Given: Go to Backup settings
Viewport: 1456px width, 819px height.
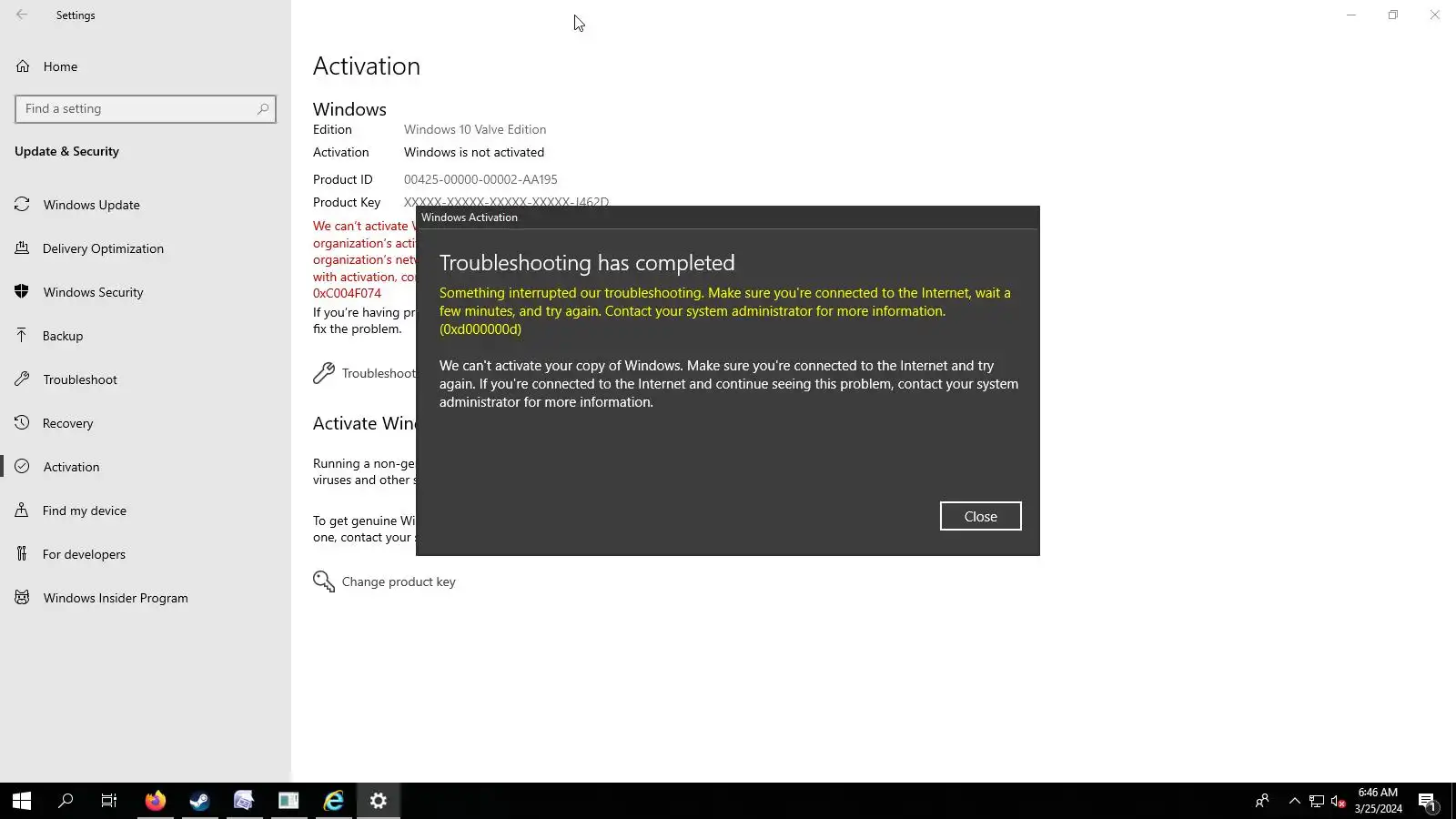Looking at the screenshot, I should (63, 336).
